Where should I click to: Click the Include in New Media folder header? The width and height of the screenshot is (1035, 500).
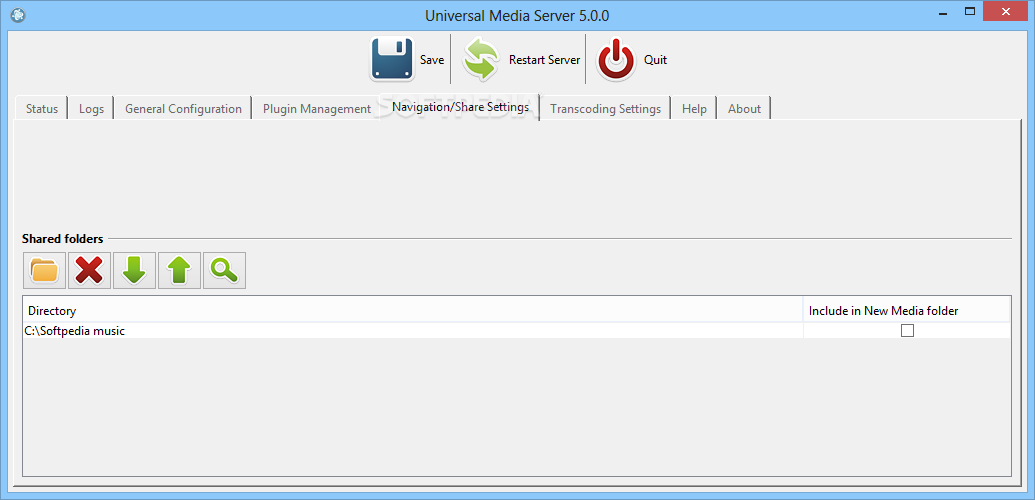click(907, 310)
